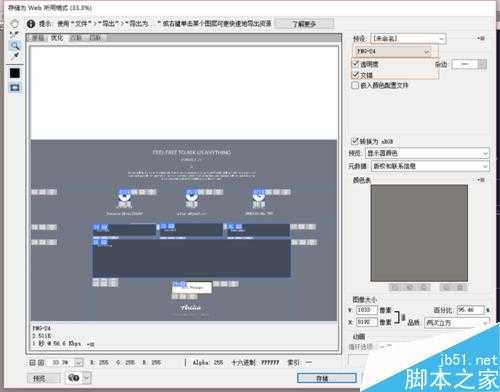Open the 杂边 matte color dropdown
The image size is (500, 392).
(x=469, y=64)
